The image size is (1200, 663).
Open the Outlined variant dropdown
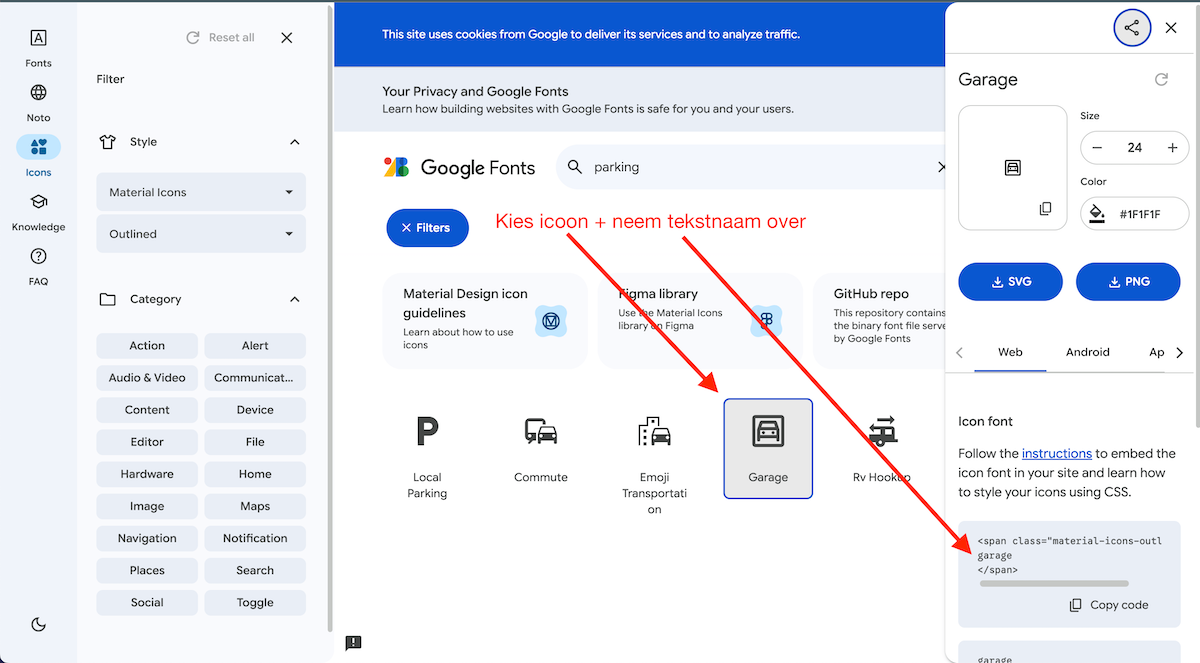[201, 234]
